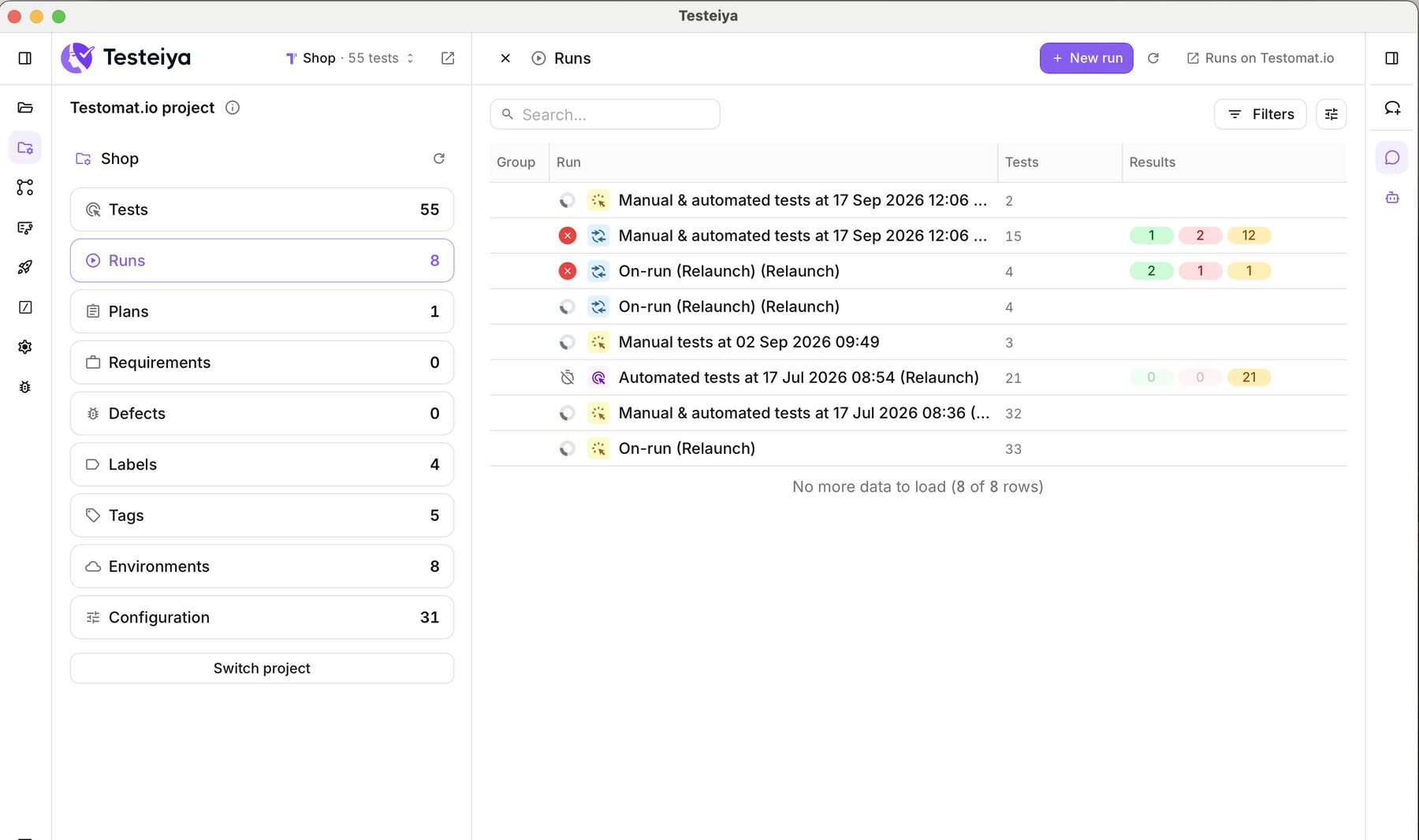Open the Defects section
The image size is (1419, 840).
click(x=262, y=414)
